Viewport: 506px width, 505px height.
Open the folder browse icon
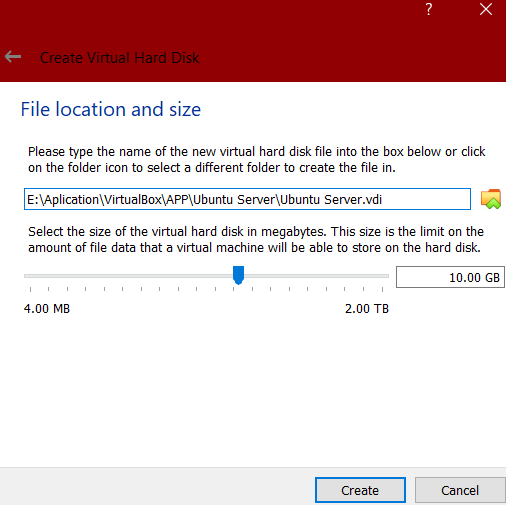pos(491,199)
